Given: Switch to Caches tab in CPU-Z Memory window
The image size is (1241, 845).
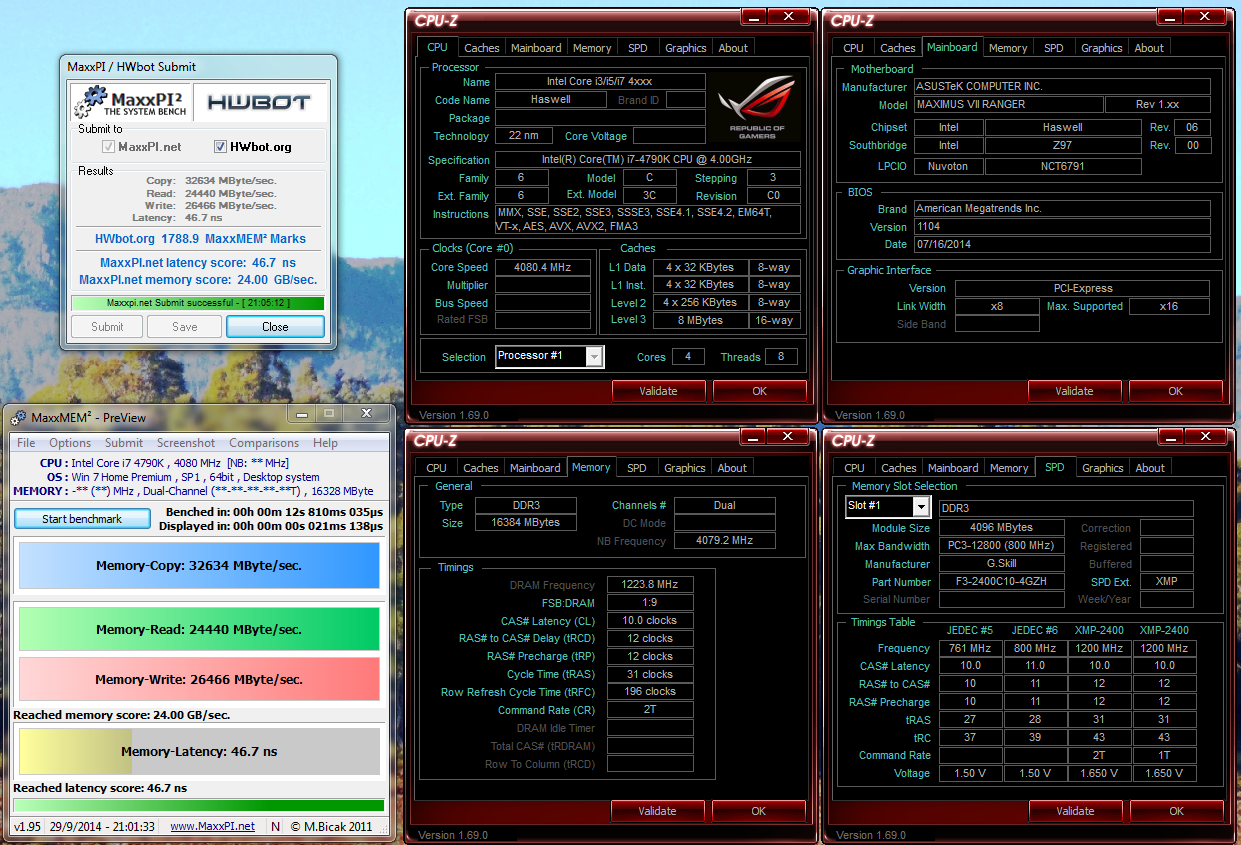Looking at the screenshot, I should tap(481, 468).
